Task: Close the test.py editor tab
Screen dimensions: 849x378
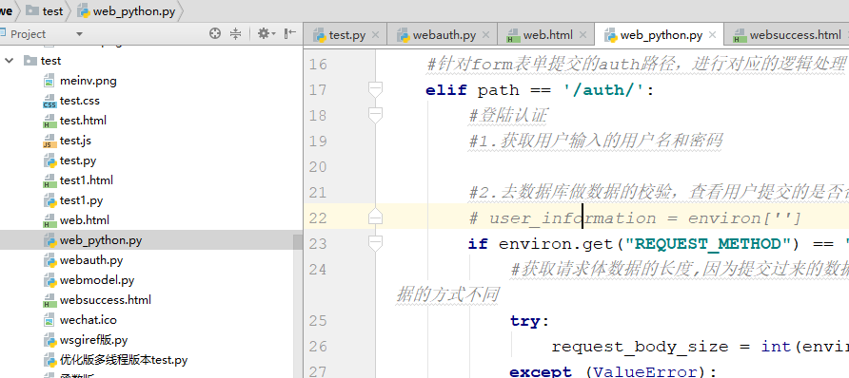Action: point(376,35)
